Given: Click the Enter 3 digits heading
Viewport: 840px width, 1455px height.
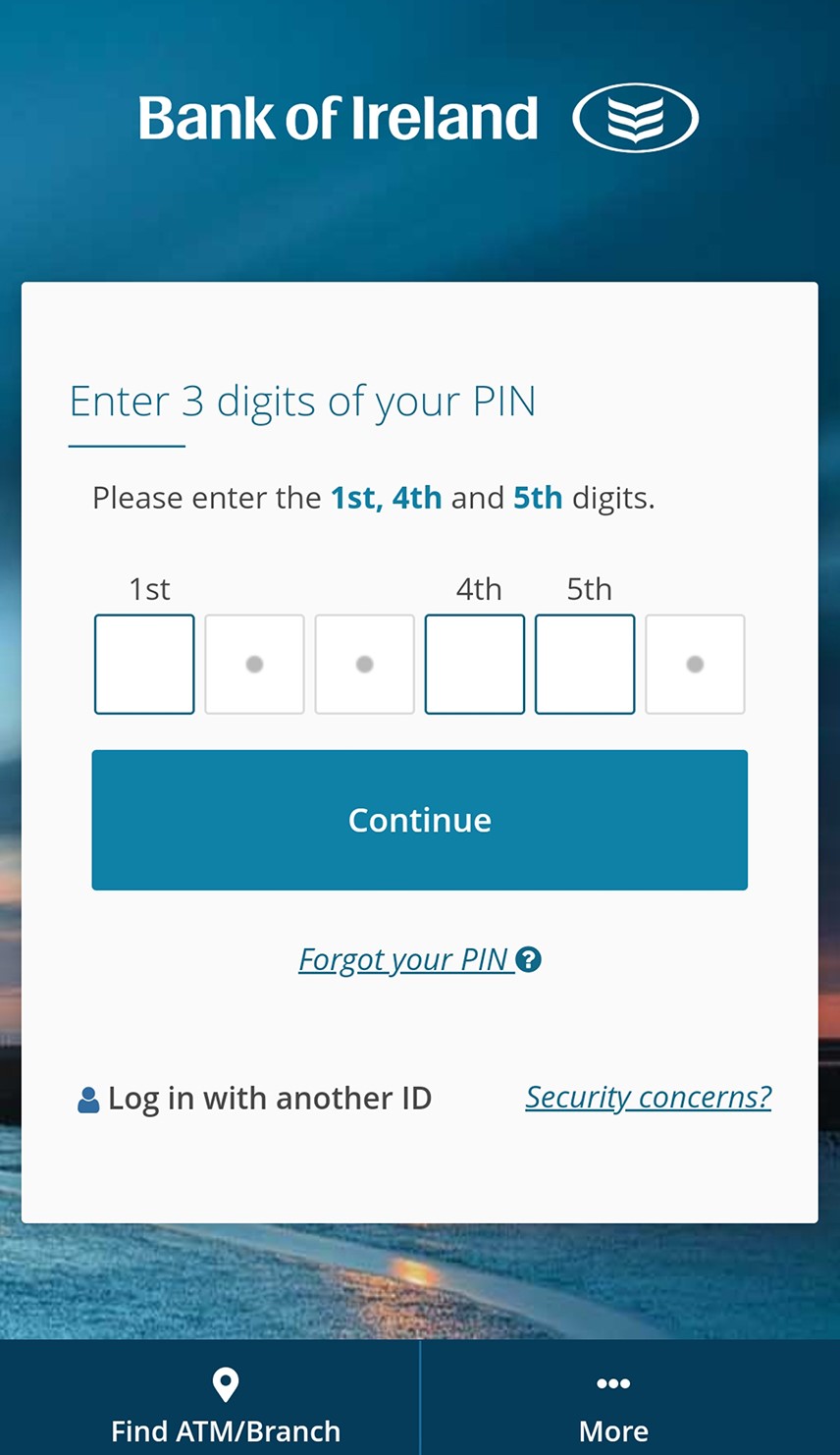Looking at the screenshot, I should point(302,403).
